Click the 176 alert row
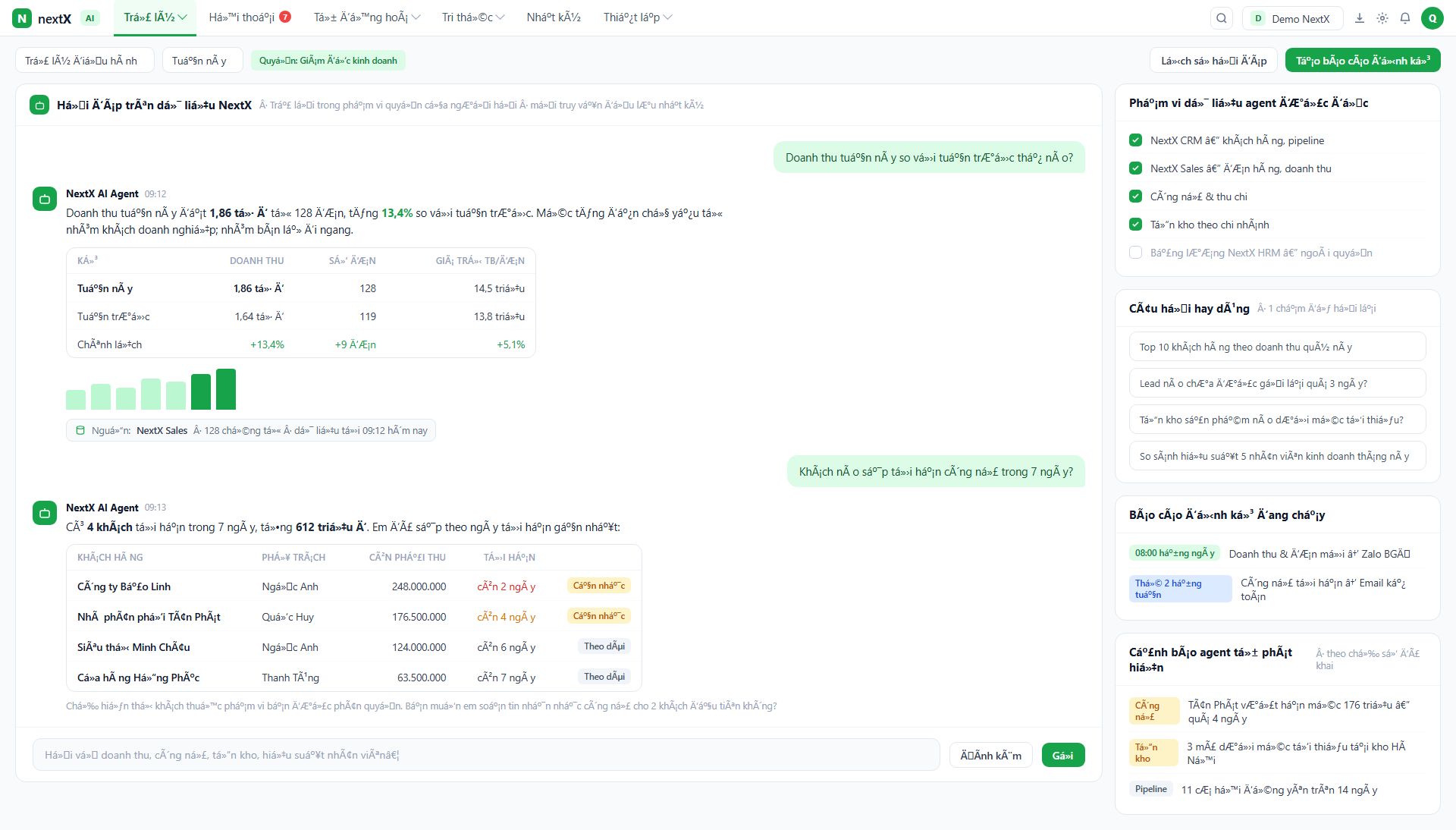The width and height of the screenshot is (1456, 830). [x=1277, y=712]
